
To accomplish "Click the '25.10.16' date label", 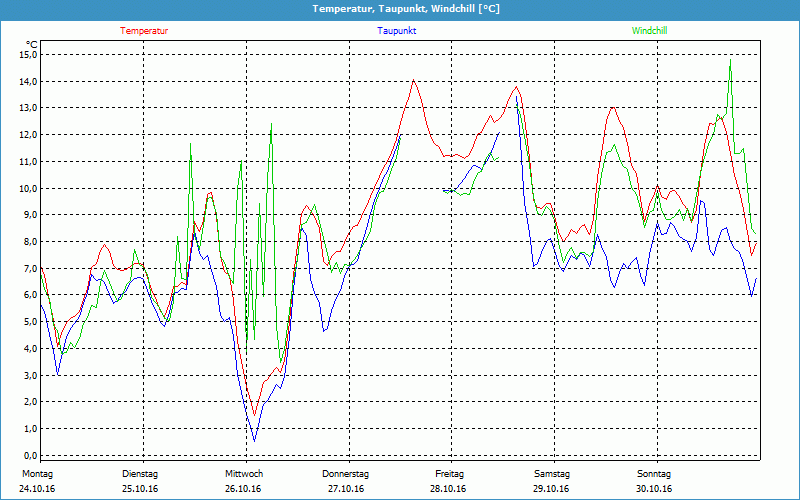I will (140, 489).
